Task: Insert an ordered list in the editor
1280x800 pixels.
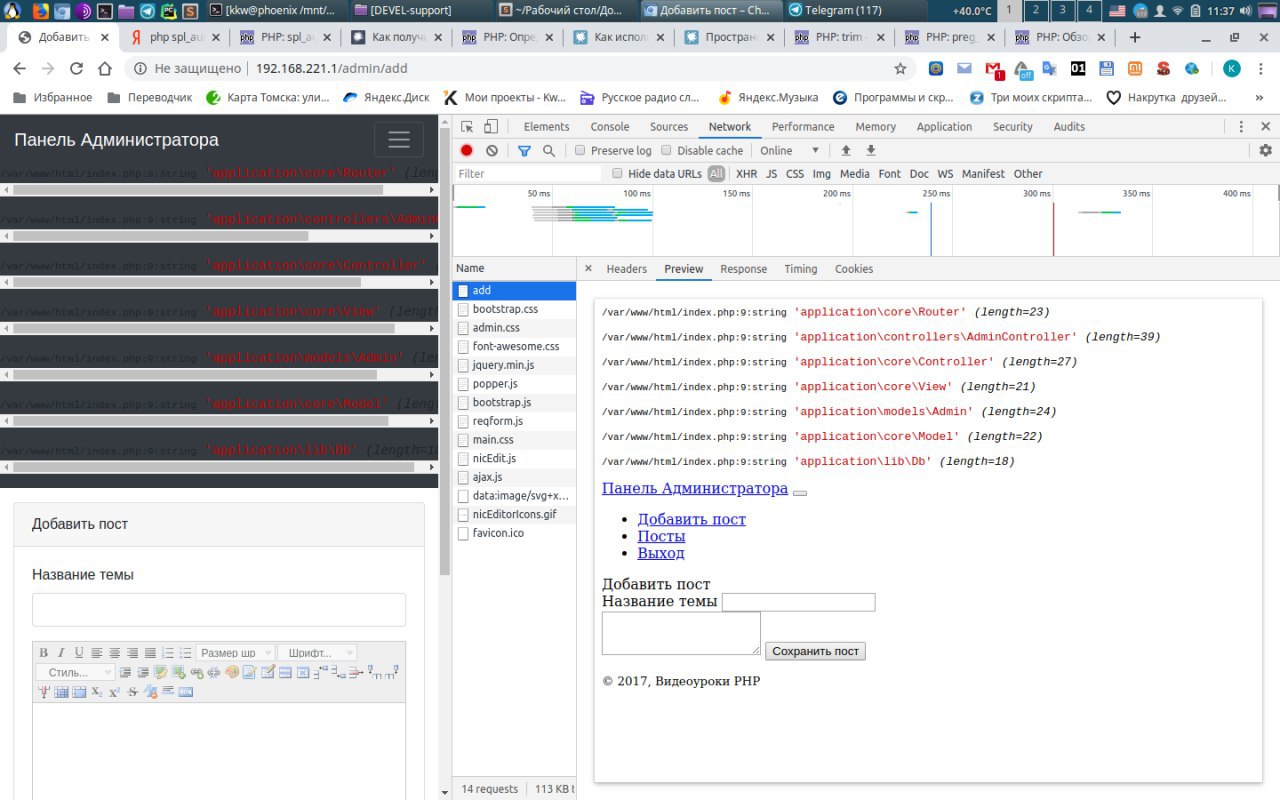Action: coord(167,653)
